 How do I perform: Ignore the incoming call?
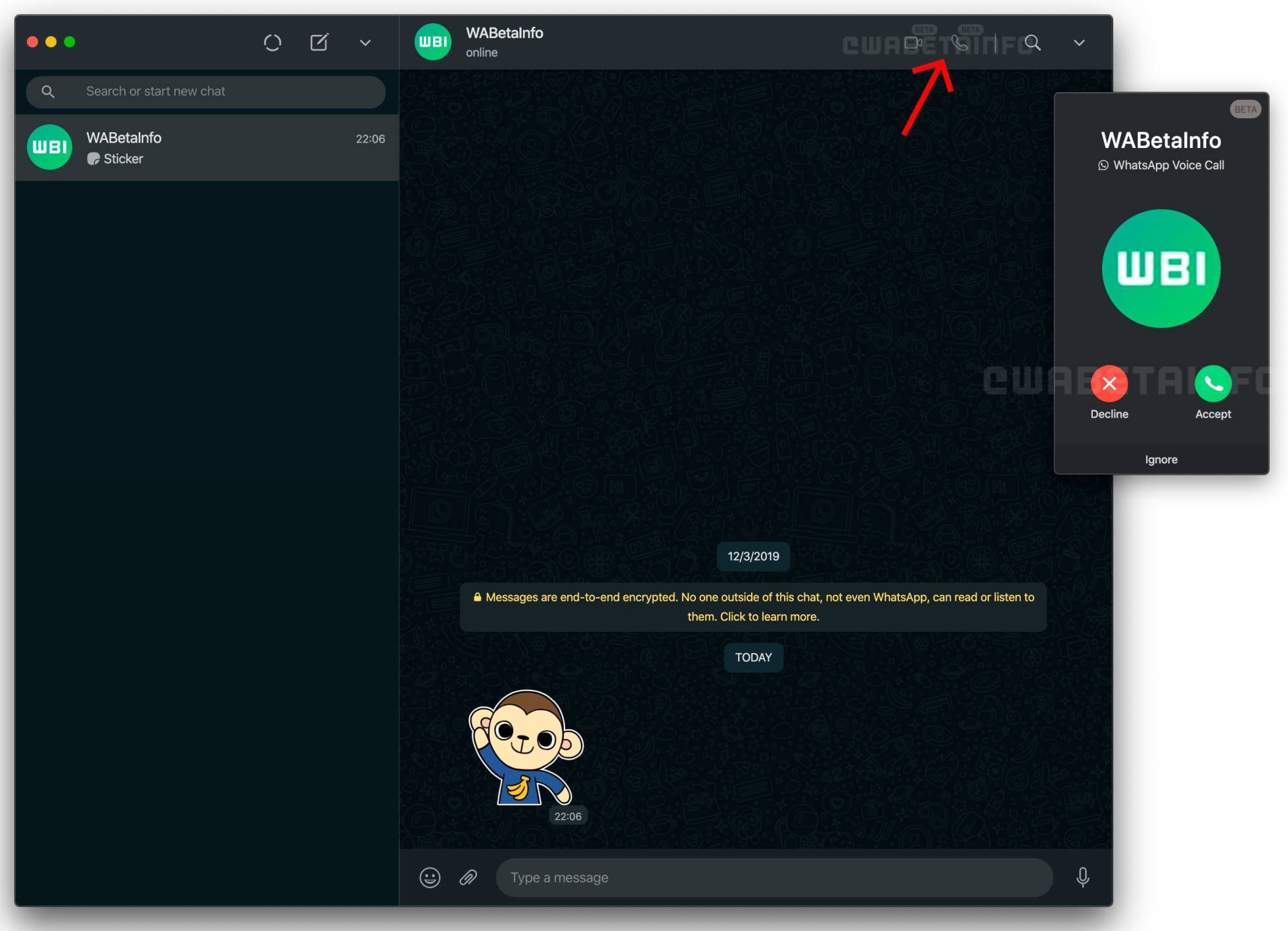coord(1161,460)
